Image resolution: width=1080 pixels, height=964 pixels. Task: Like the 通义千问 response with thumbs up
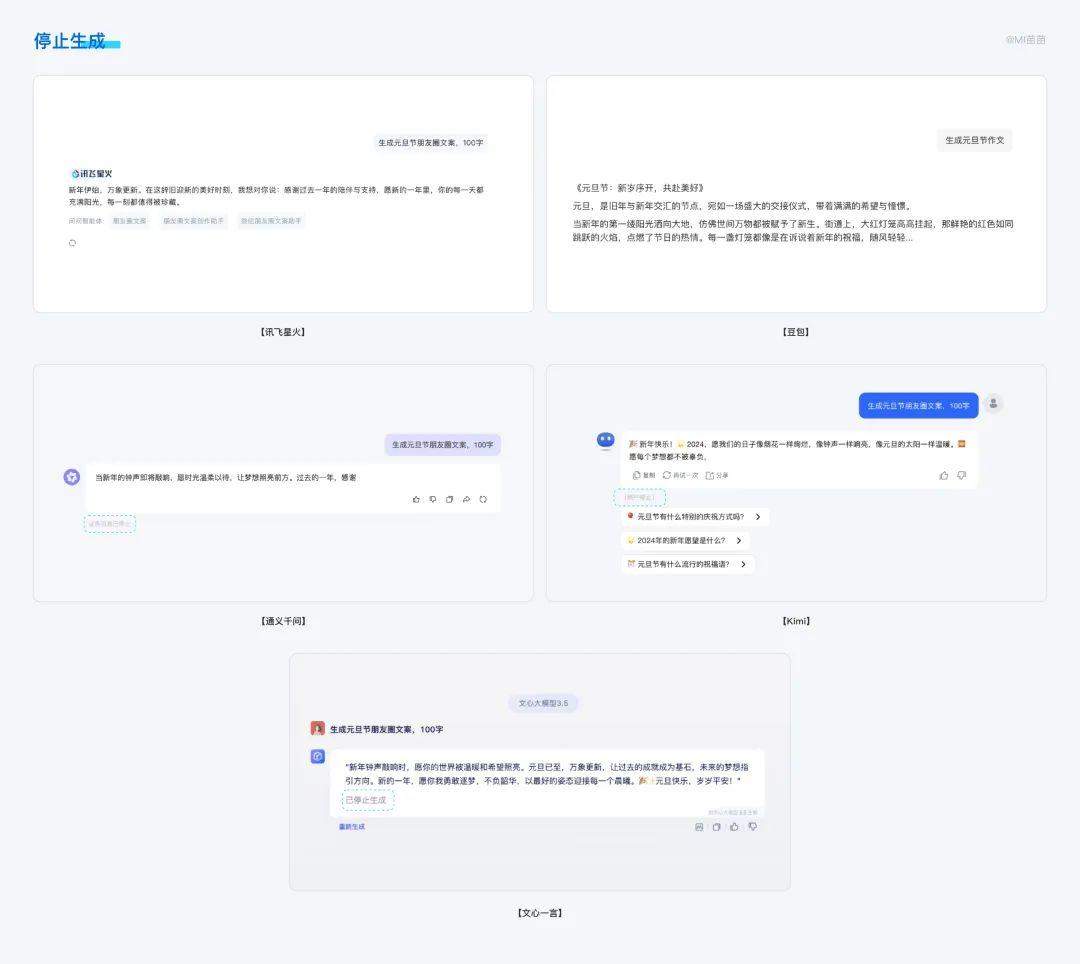tap(416, 499)
